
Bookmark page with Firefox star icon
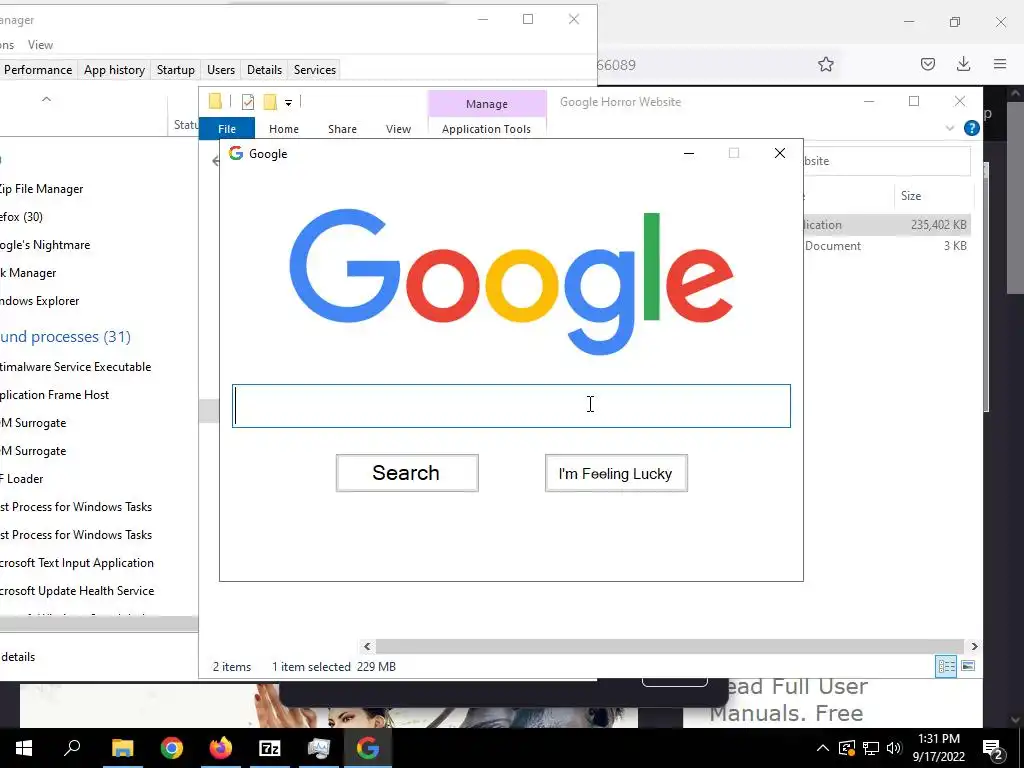pyautogui.click(x=825, y=64)
